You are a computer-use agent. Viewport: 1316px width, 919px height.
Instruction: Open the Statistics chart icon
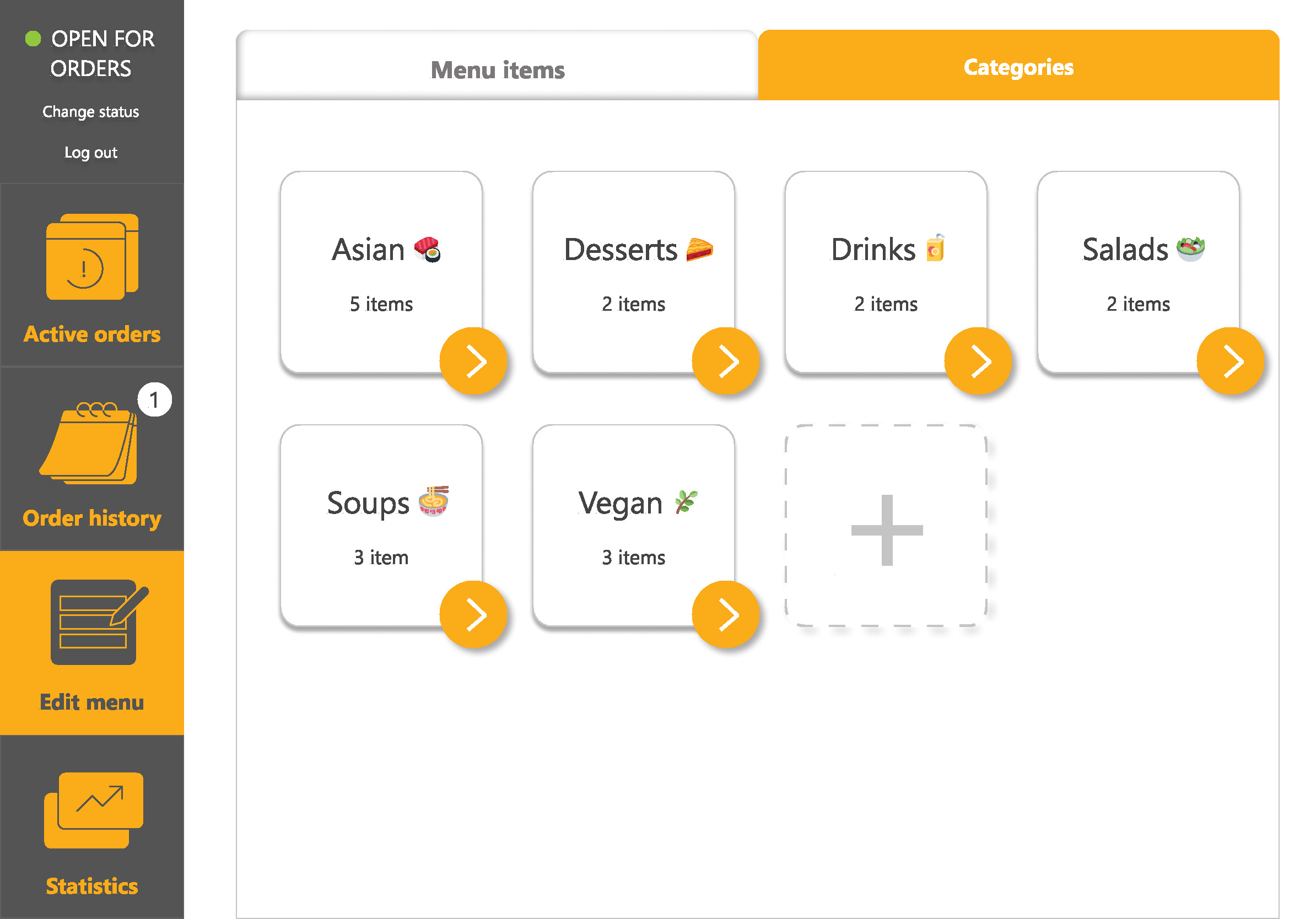click(x=94, y=810)
